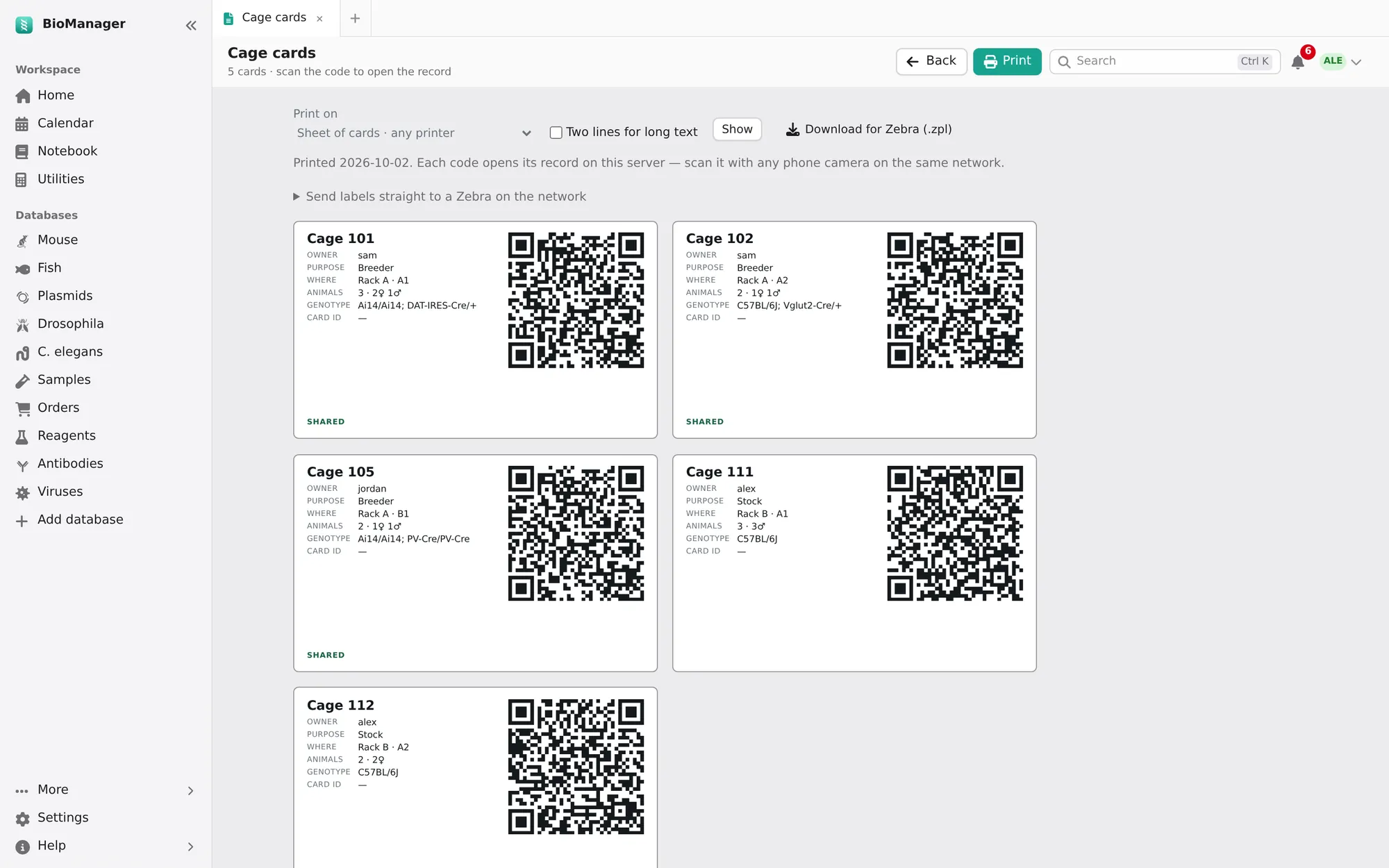Viewport: 1389px width, 868px height.
Task: Go Back from cage cards
Action: coord(931,61)
